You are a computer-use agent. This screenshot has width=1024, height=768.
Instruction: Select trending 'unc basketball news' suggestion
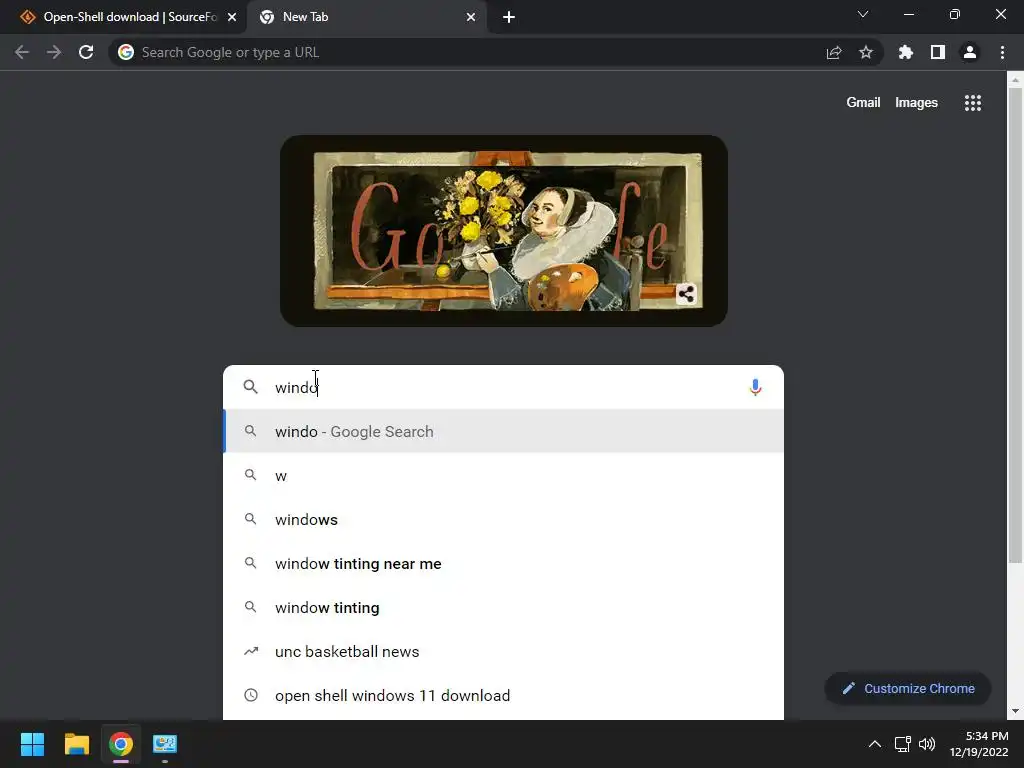click(504, 651)
